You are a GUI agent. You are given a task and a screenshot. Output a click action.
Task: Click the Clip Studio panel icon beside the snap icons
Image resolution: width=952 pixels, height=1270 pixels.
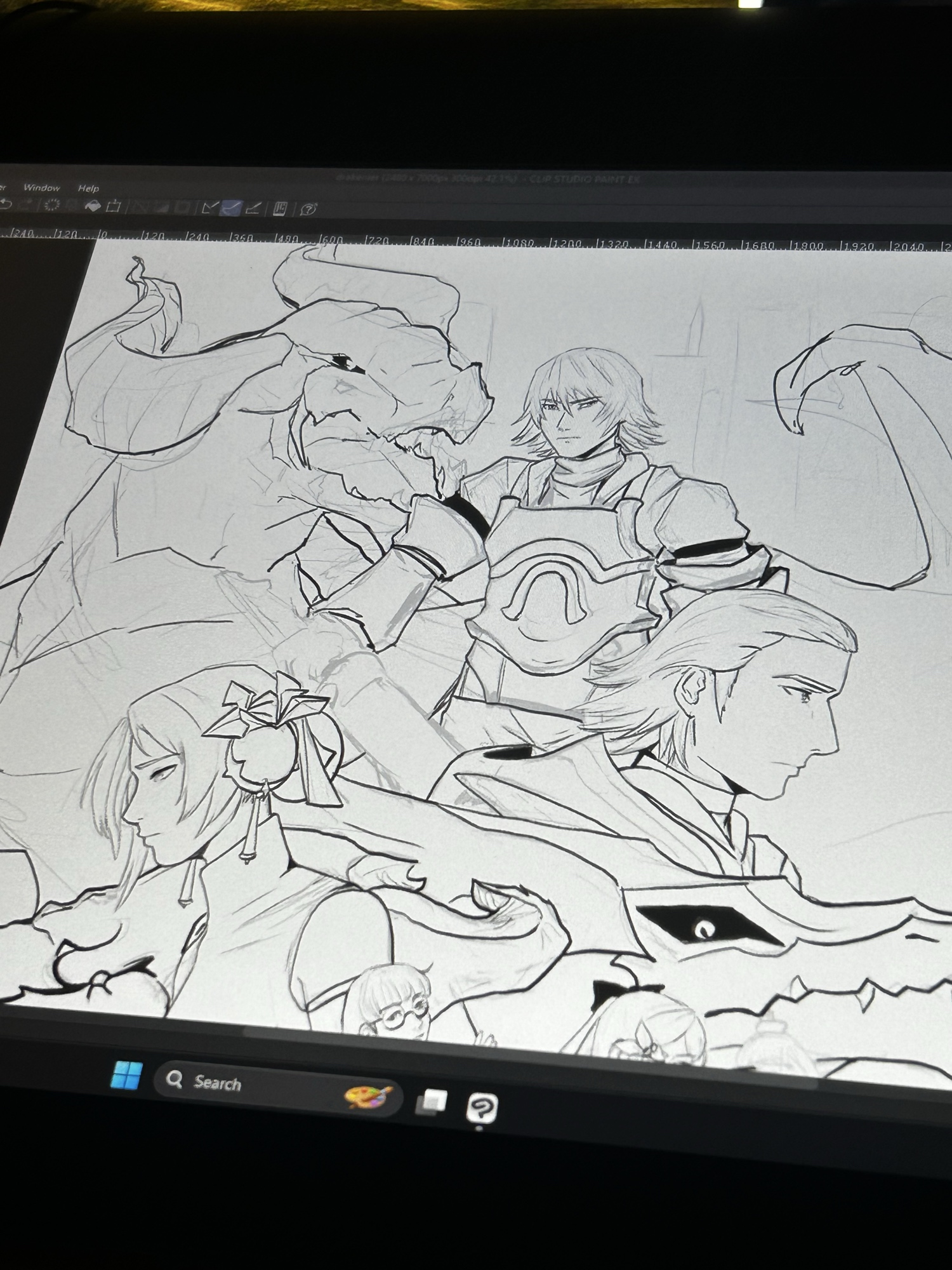[280, 209]
